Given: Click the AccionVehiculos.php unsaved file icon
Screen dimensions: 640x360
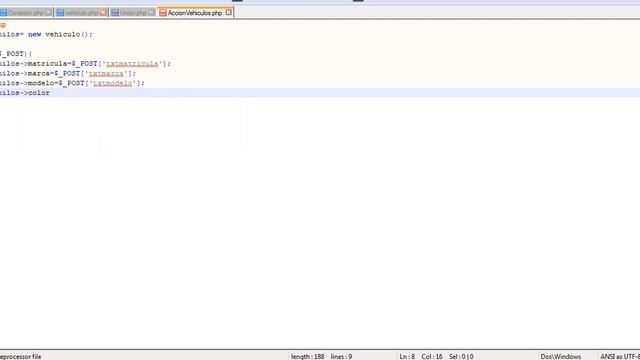Looking at the screenshot, I should tap(163, 13).
